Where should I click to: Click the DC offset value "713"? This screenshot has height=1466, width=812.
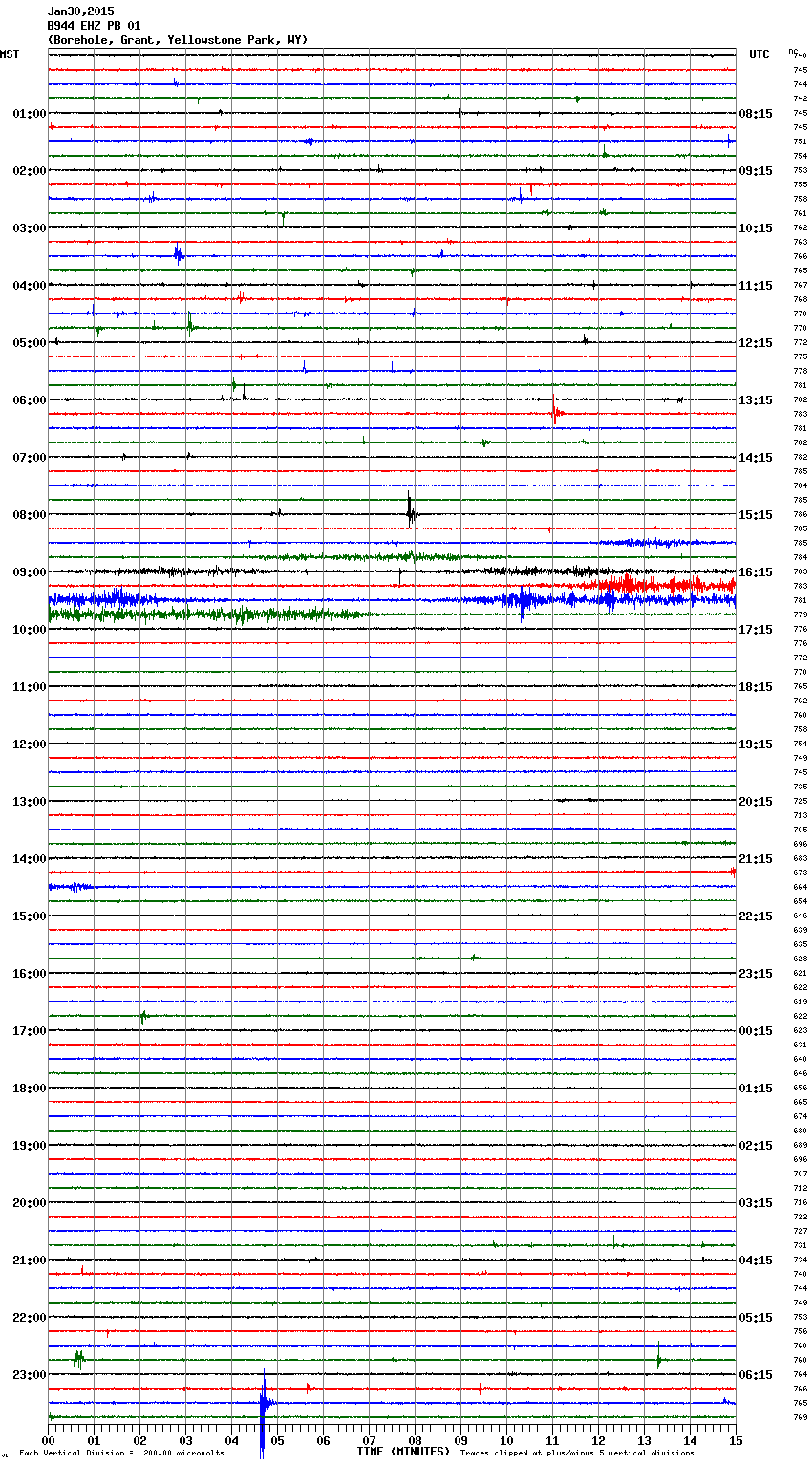pos(801,815)
